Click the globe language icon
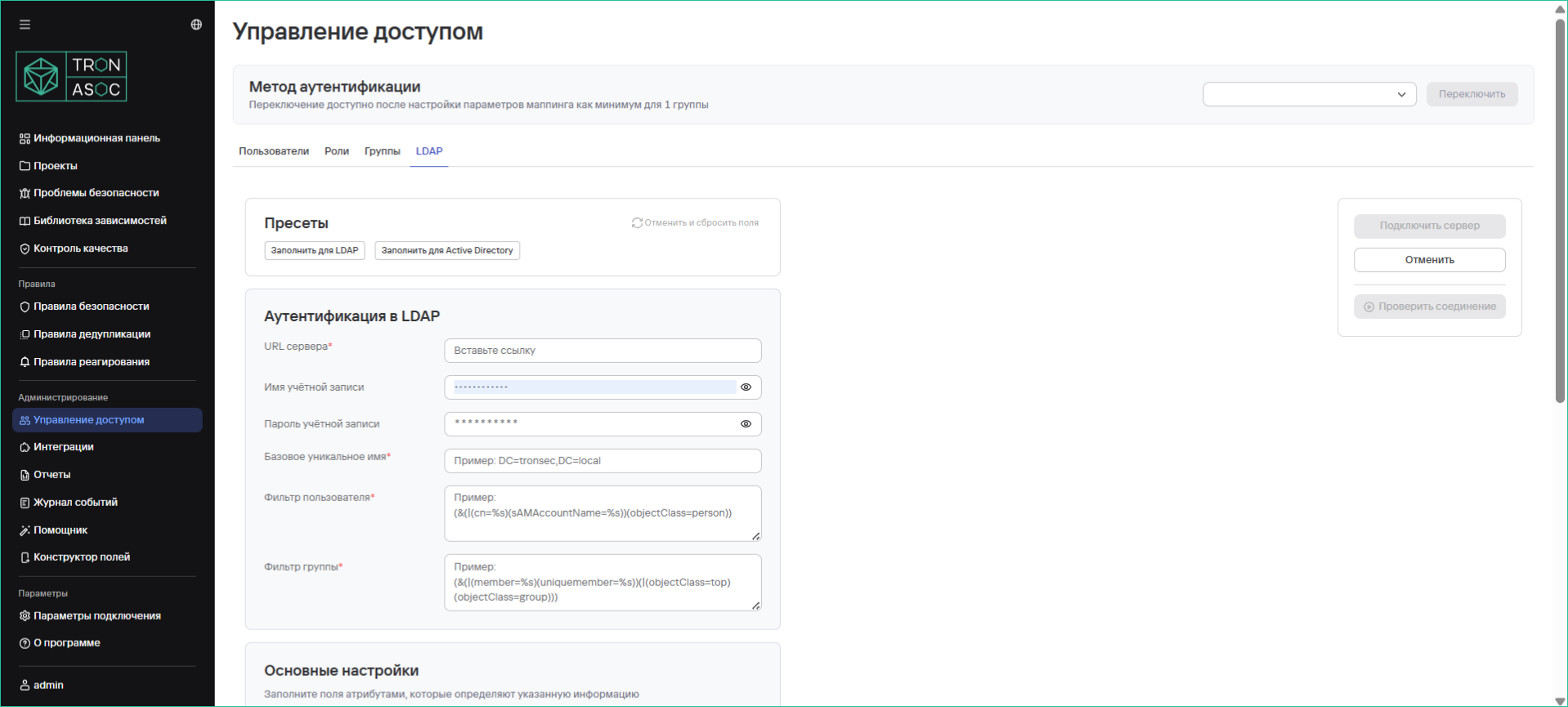The width and height of the screenshot is (1568, 707). (196, 25)
